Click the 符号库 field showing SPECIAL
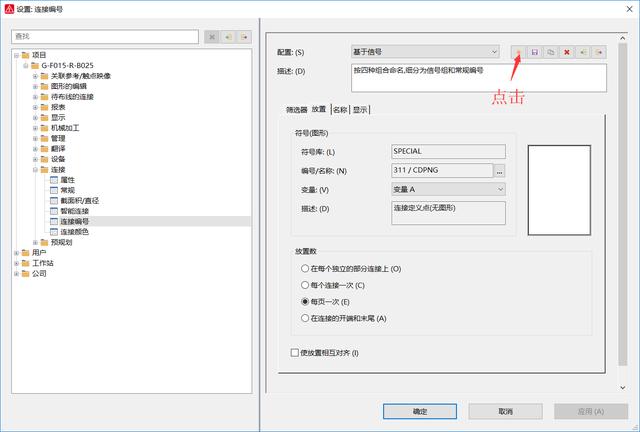Screen dimensions: 640x432 [x=448, y=151]
